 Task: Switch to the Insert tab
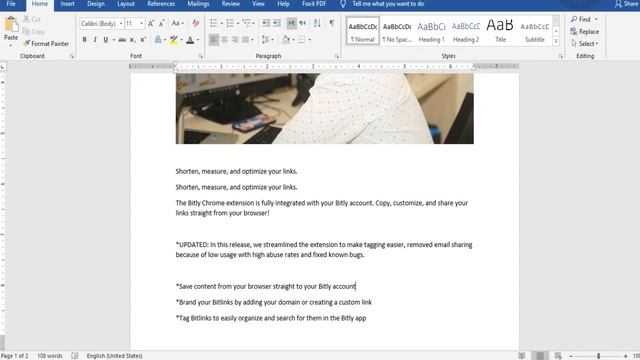click(x=67, y=4)
